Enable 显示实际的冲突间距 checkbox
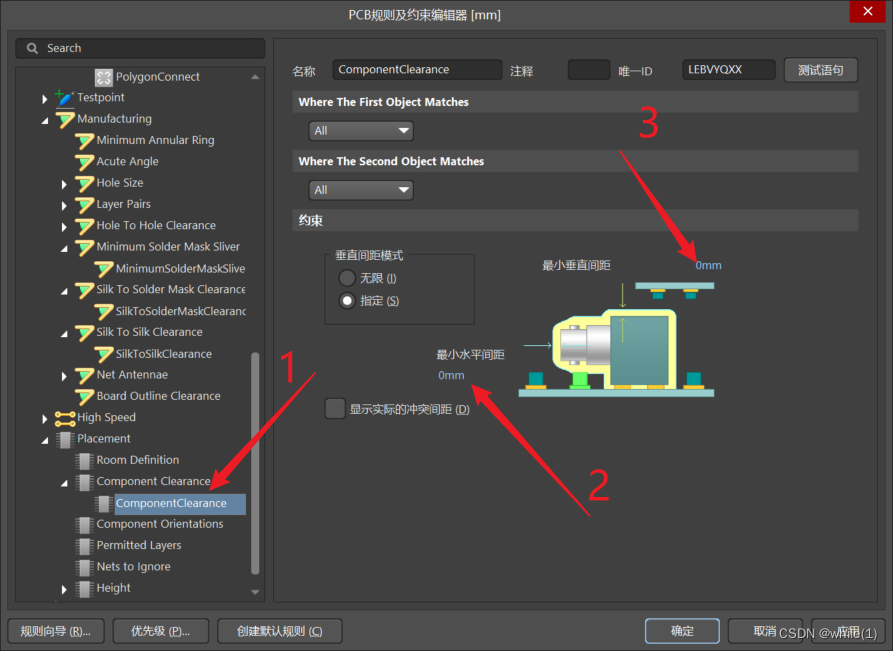 [x=335, y=409]
